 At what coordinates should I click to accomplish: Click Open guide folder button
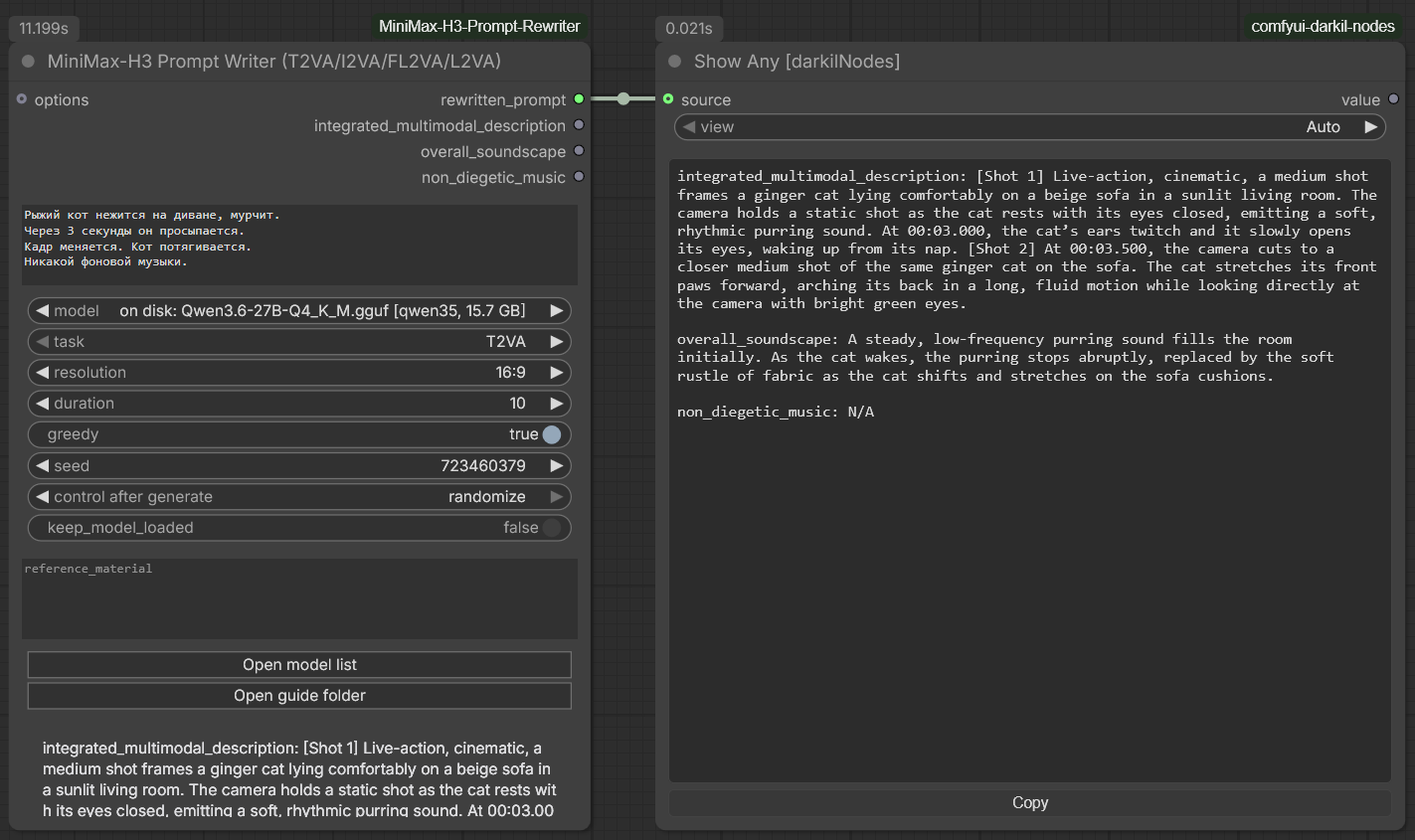[x=299, y=696]
